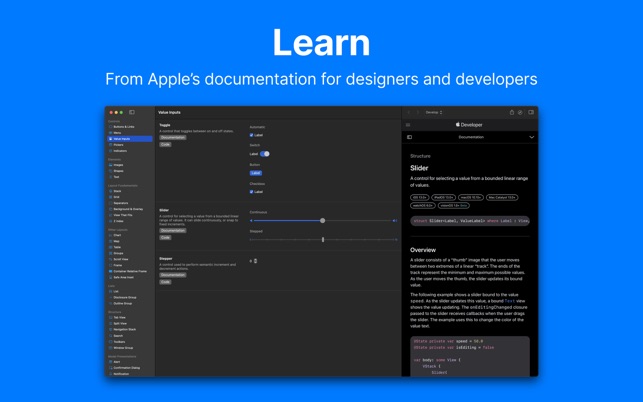
Task: Go back with the left arrow in the browser
Action: click(x=408, y=112)
